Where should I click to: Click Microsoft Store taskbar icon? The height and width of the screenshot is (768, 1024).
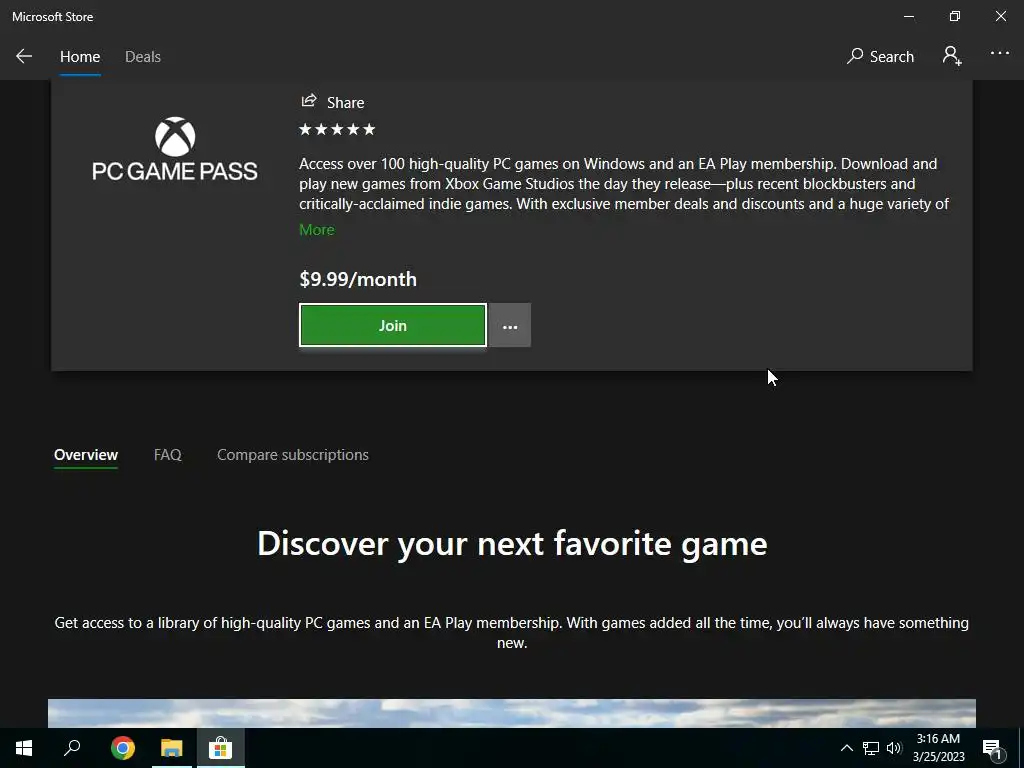click(221, 748)
